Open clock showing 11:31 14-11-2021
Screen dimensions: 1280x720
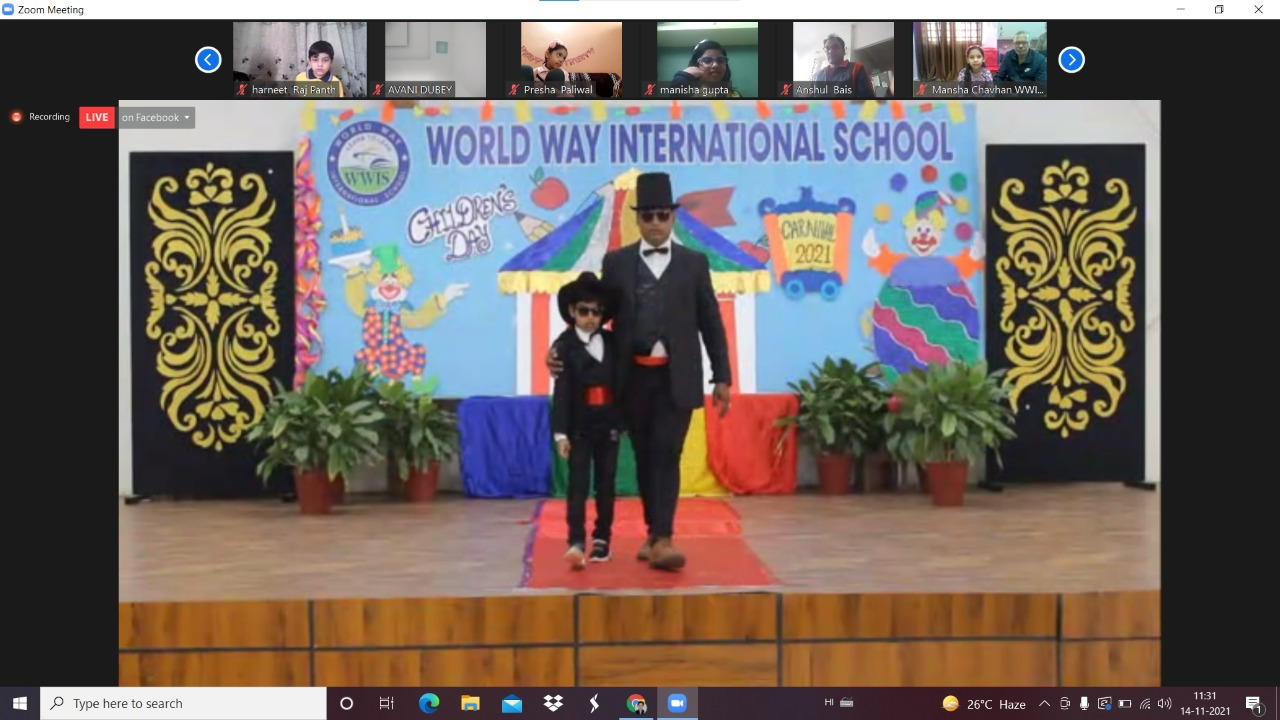pyautogui.click(x=1205, y=703)
